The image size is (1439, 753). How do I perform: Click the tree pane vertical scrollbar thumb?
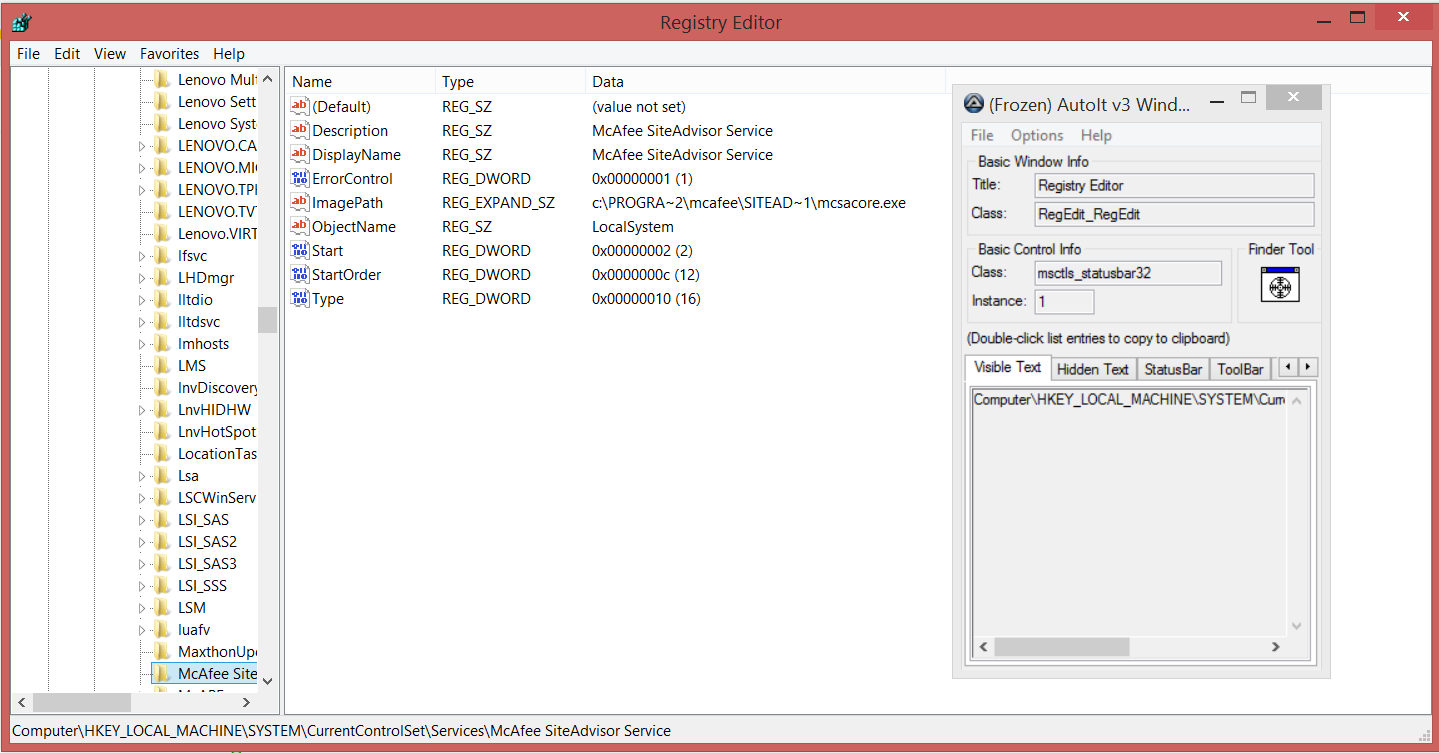click(x=267, y=319)
